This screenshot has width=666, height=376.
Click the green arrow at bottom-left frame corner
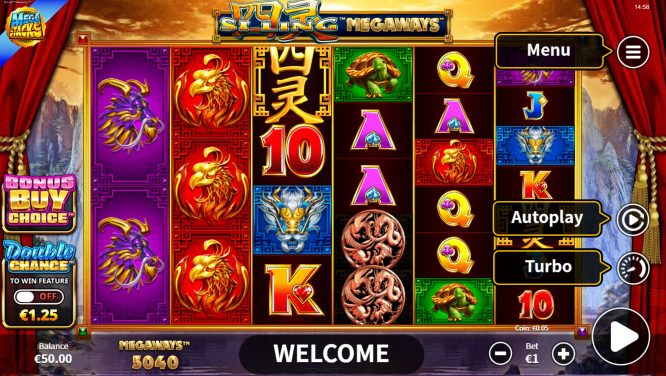(x=82, y=331)
